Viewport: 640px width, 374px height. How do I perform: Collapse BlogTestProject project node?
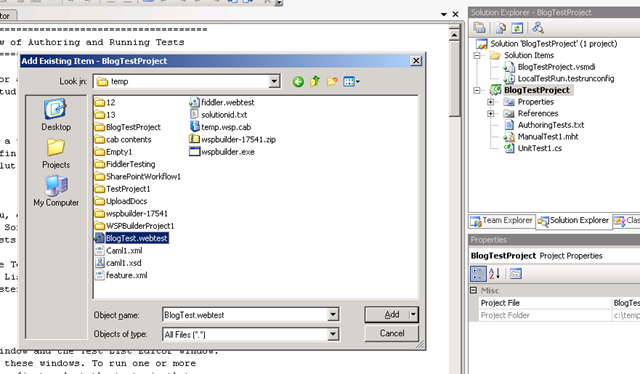477,90
